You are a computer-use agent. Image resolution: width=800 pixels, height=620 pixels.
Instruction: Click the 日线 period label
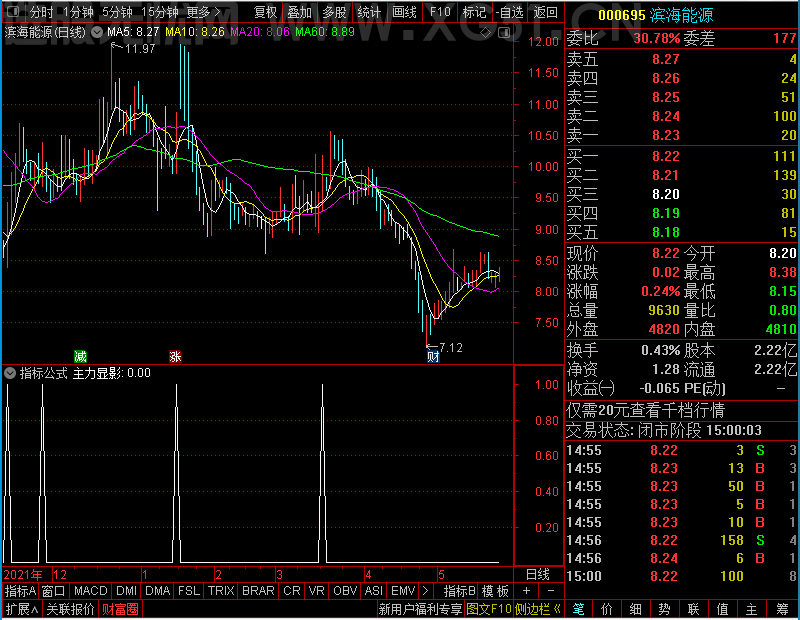(538, 575)
